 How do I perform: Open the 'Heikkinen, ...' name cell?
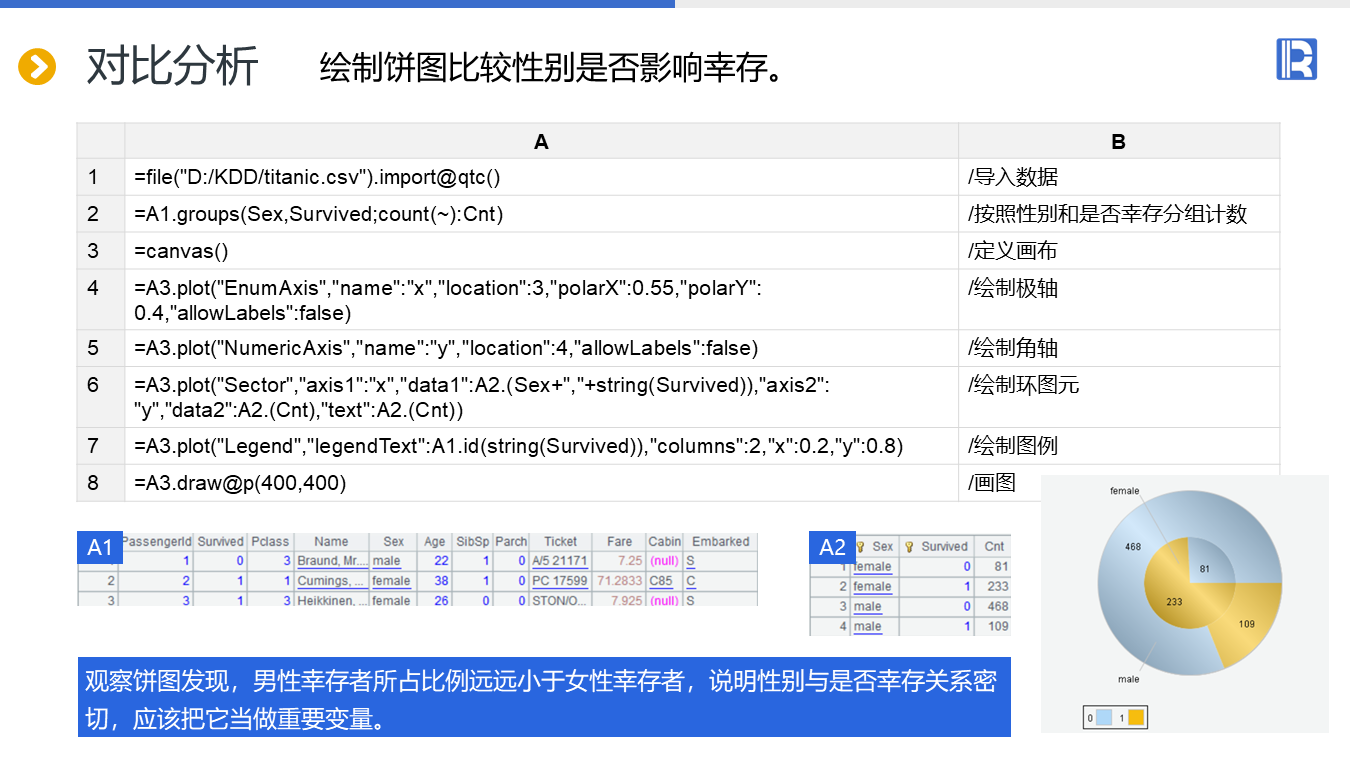(x=332, y=600)
